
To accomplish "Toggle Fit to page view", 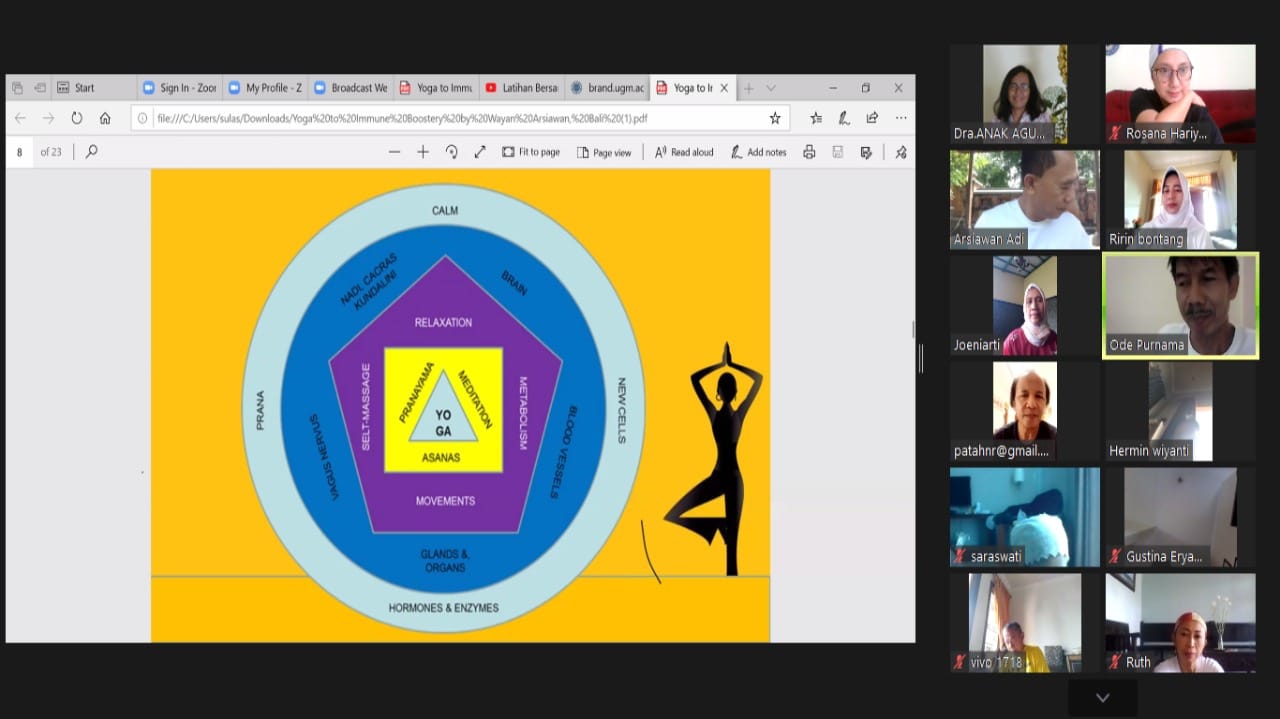I will (530, 152).
